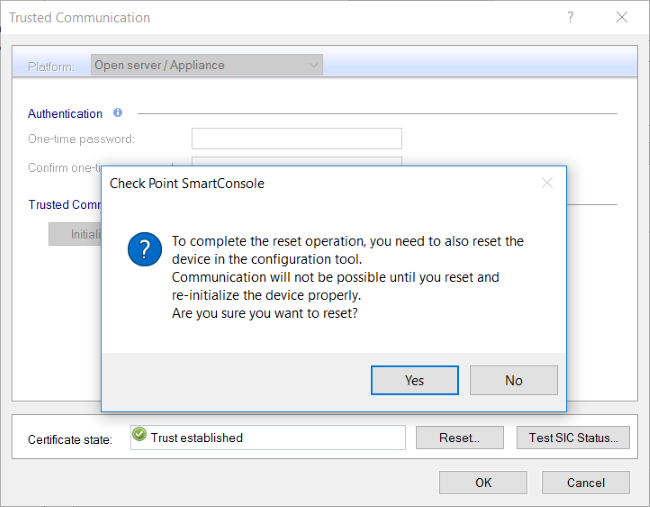
Task: Click help question mark in title bar
Action: click(x=570, y=17)
